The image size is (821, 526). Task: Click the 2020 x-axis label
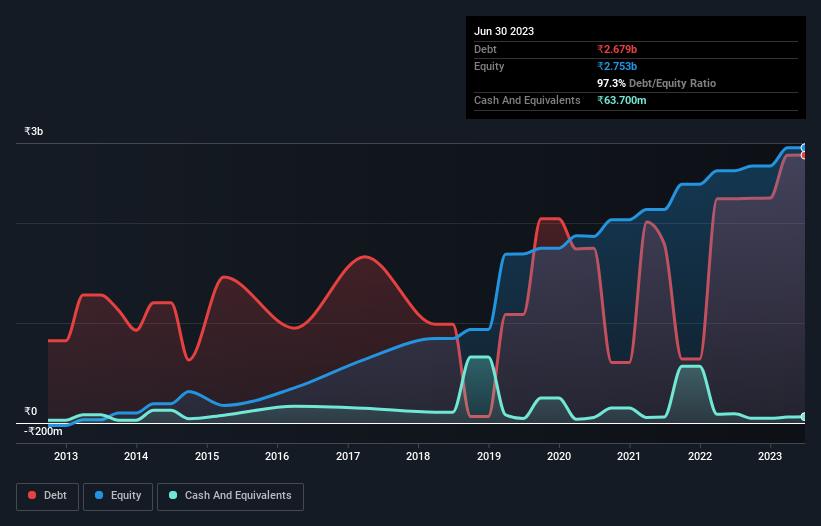[559, 456]
